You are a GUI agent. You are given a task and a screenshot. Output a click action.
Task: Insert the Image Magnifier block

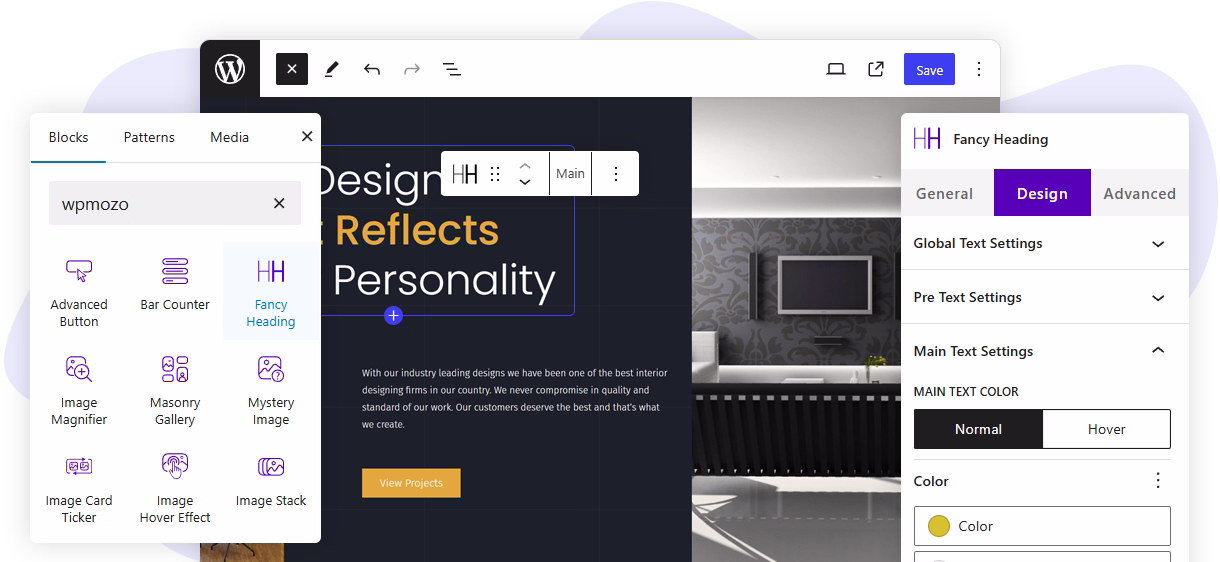coord(79,390)
